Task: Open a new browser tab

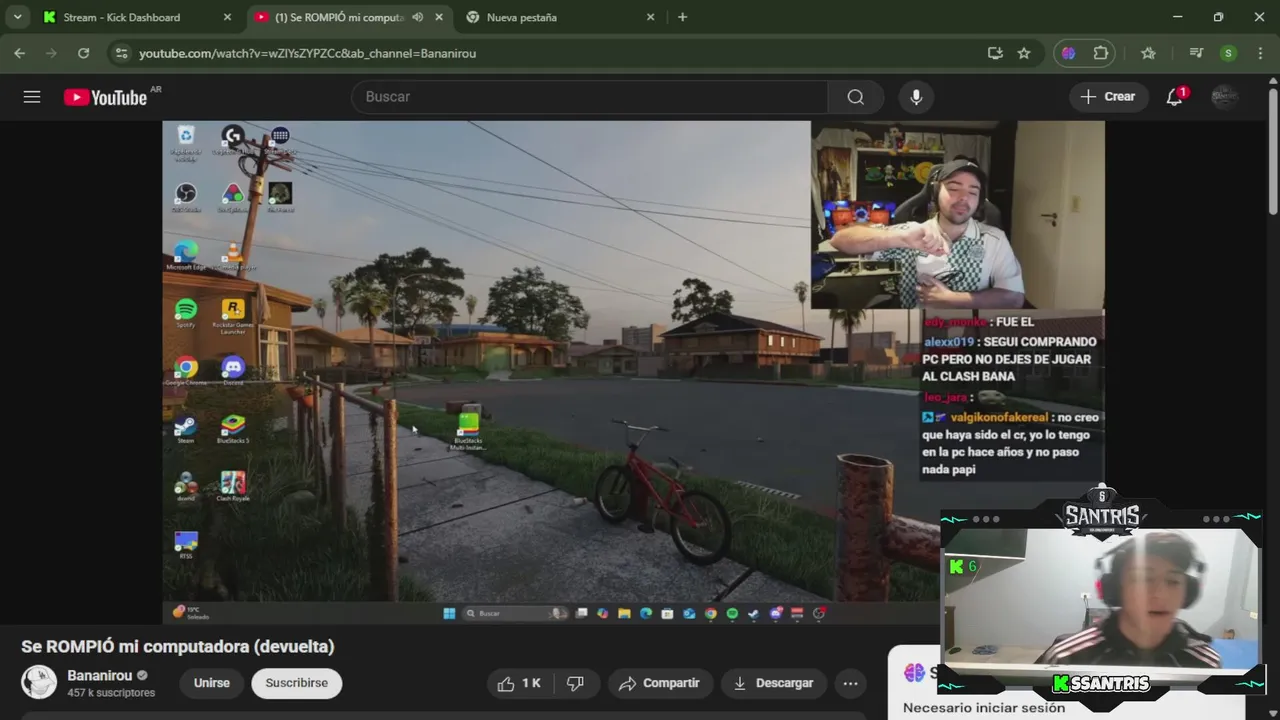Action: [682, 17]
